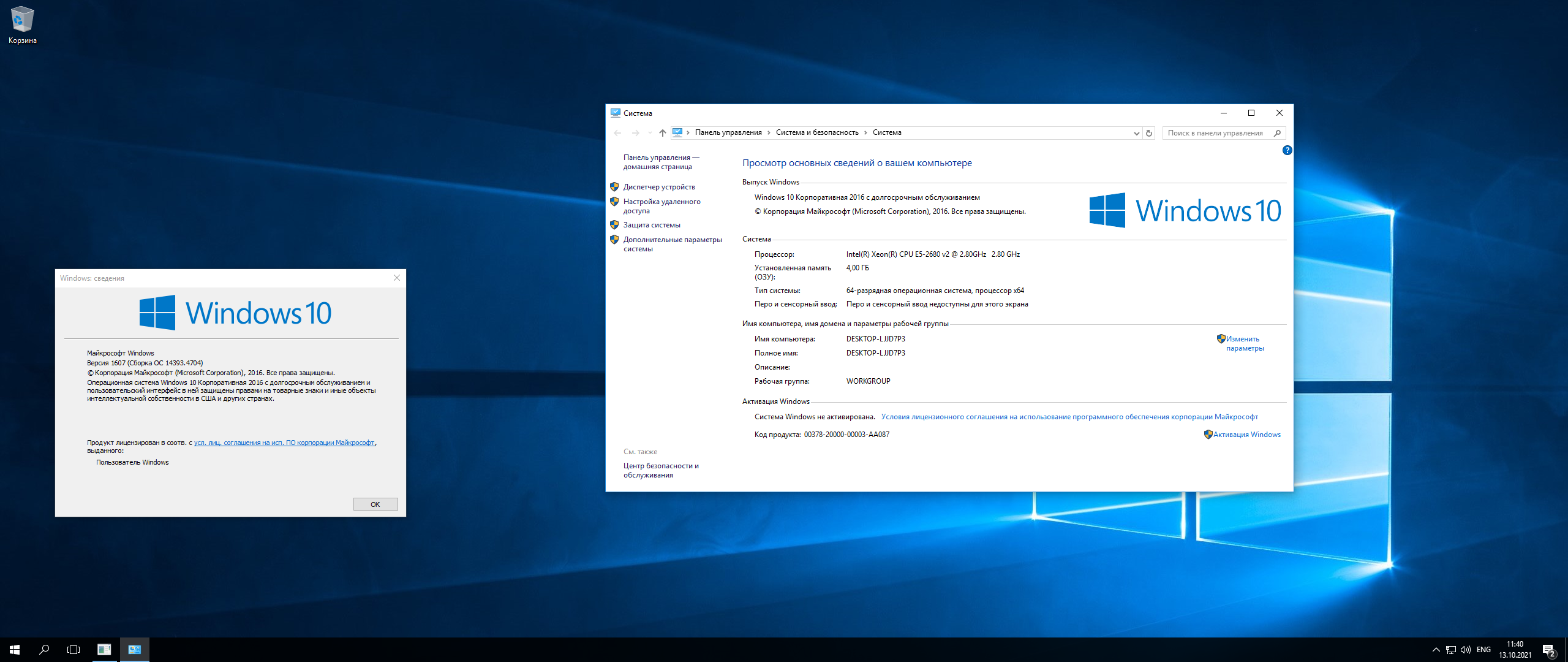Click computer name DESKTOP-LJJD7P3 value
Screen dimensions: 1568x662
875,339
